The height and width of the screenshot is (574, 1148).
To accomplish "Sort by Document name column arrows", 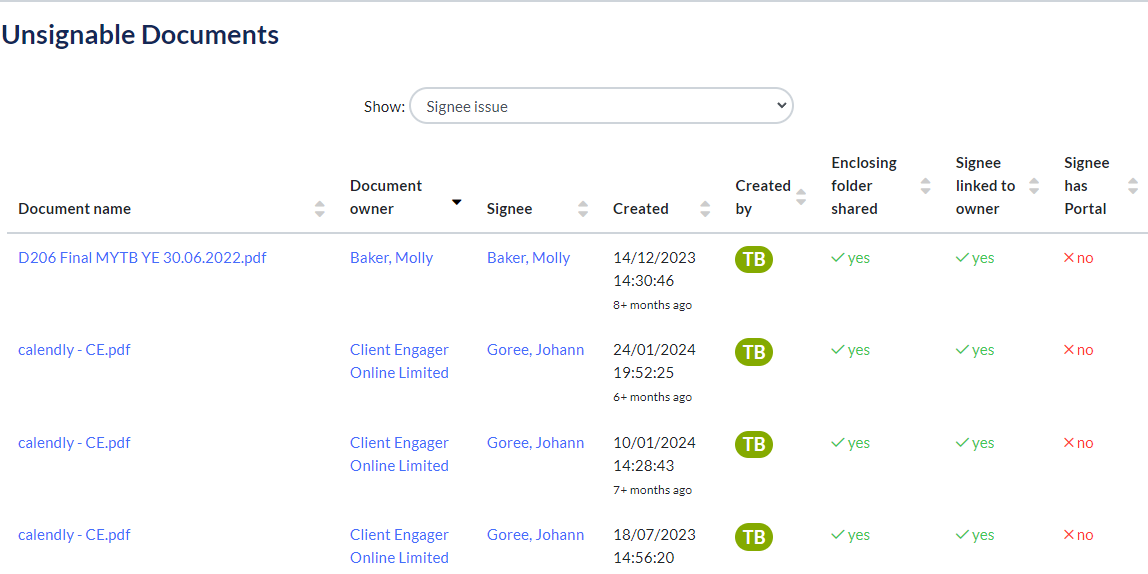I will coord(320,209).
